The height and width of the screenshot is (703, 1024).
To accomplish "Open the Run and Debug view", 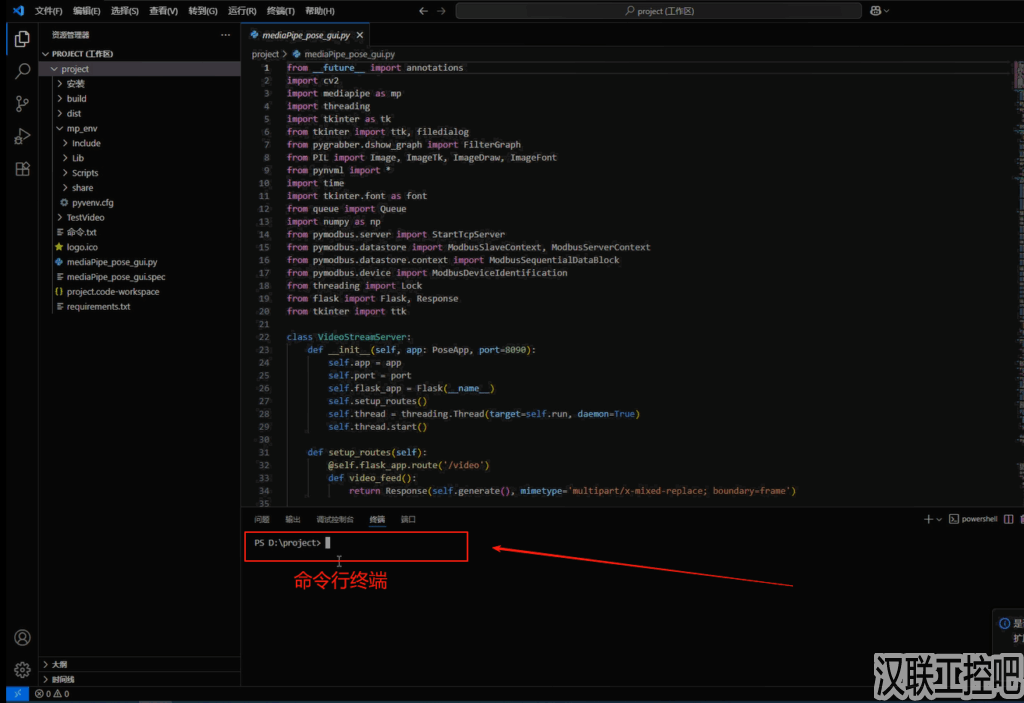I will click(x=22, y=137).
